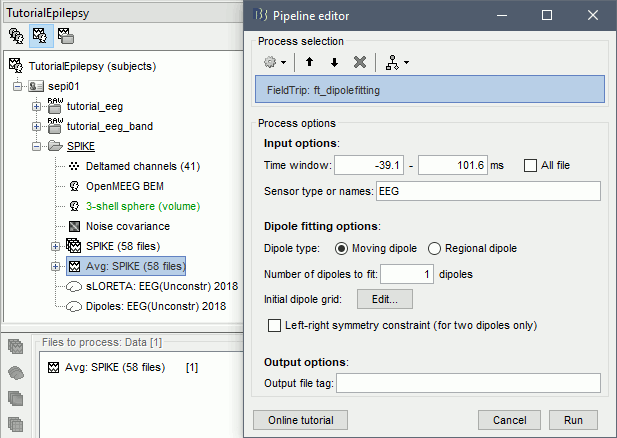Switch to the anatomy view icon
The height and width of the screenshot is (438, 617).
coord(16,36)
